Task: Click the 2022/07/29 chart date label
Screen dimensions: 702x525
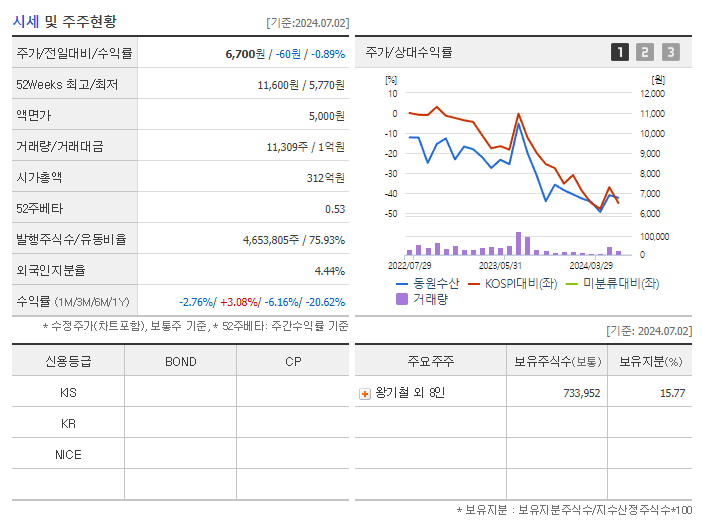Action: coord(410,265)
